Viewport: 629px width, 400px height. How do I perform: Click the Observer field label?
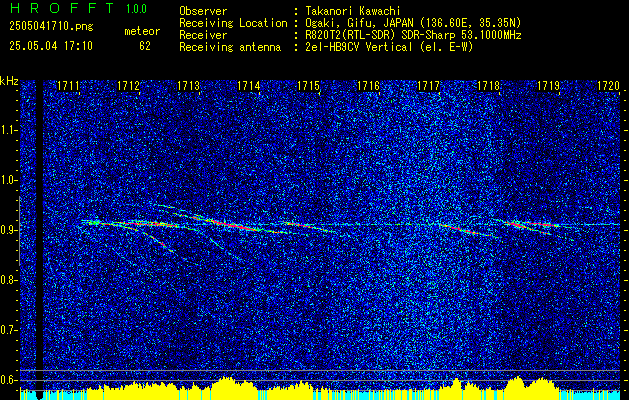click(x=203, y=11)
